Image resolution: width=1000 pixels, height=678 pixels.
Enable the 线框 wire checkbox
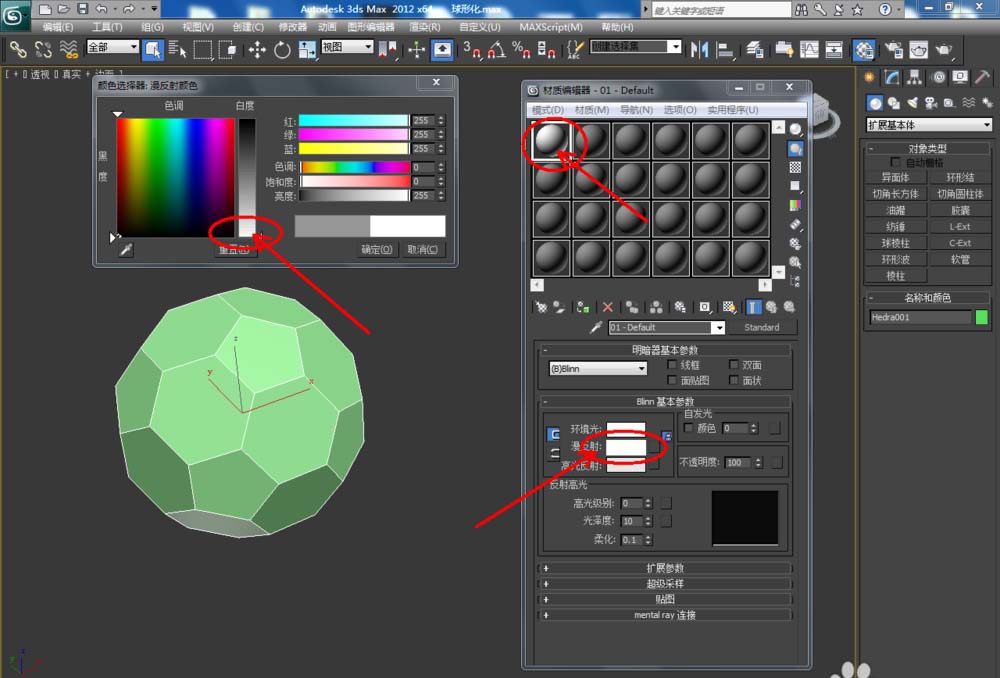click(x=672, y=365)
